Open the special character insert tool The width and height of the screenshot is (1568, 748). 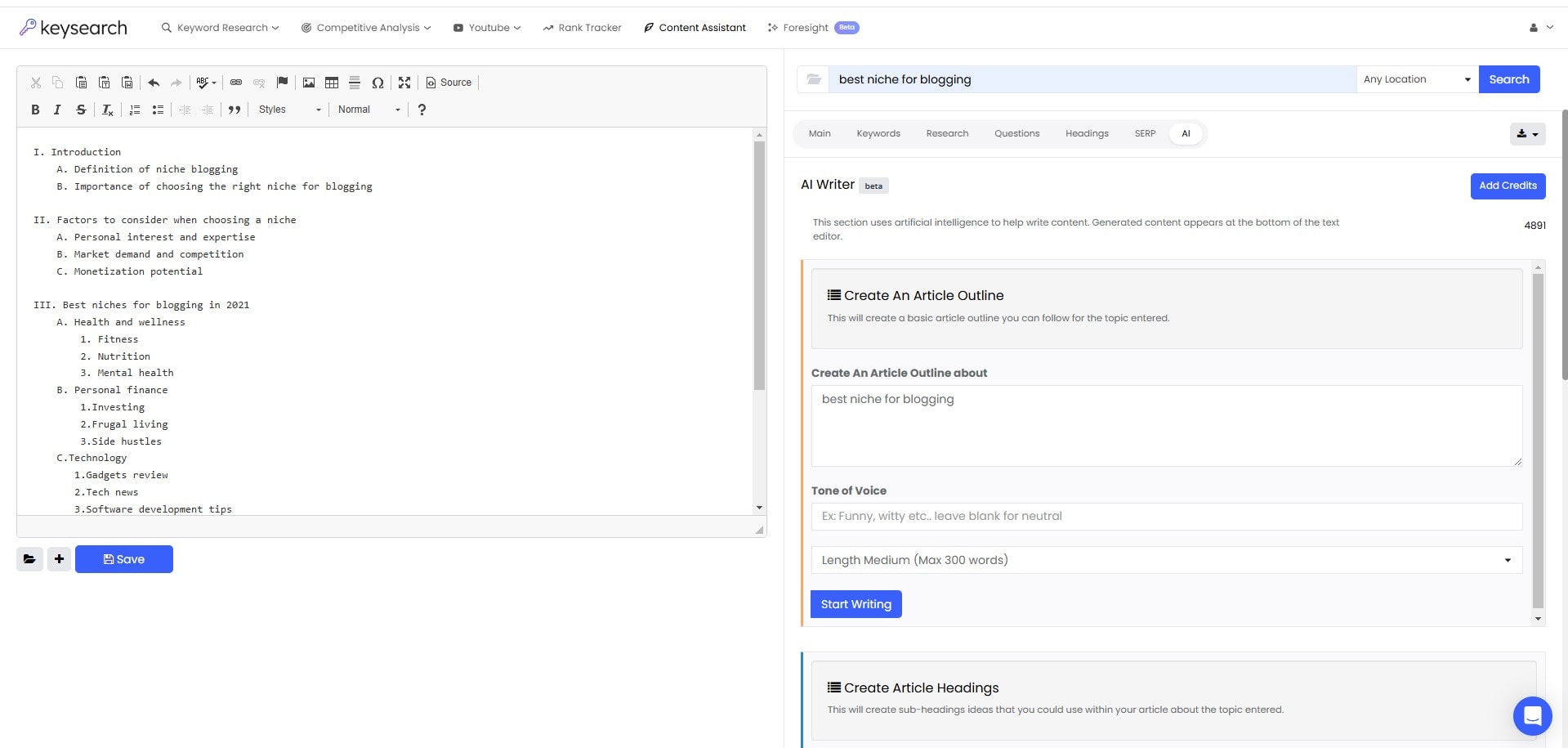(x=377, y=82)
